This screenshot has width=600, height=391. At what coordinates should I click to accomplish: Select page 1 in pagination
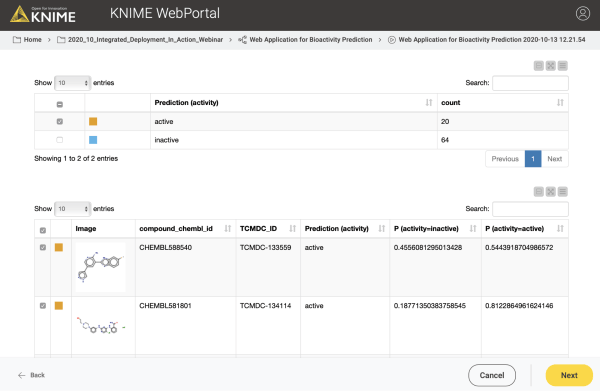point(533,159)
